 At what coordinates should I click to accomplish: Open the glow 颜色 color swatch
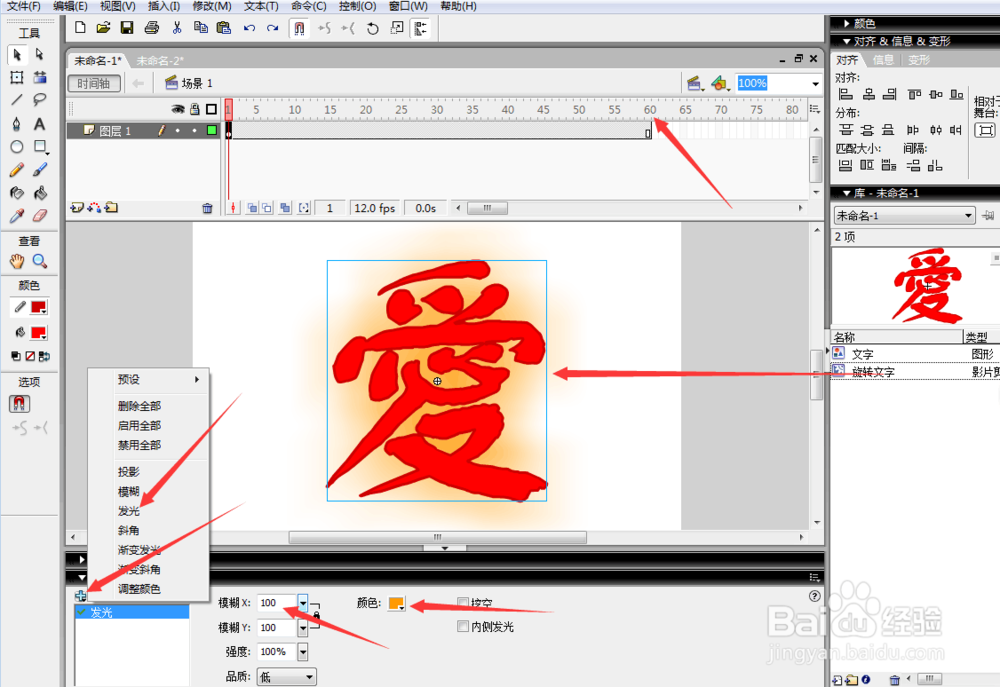click(395, 604)
